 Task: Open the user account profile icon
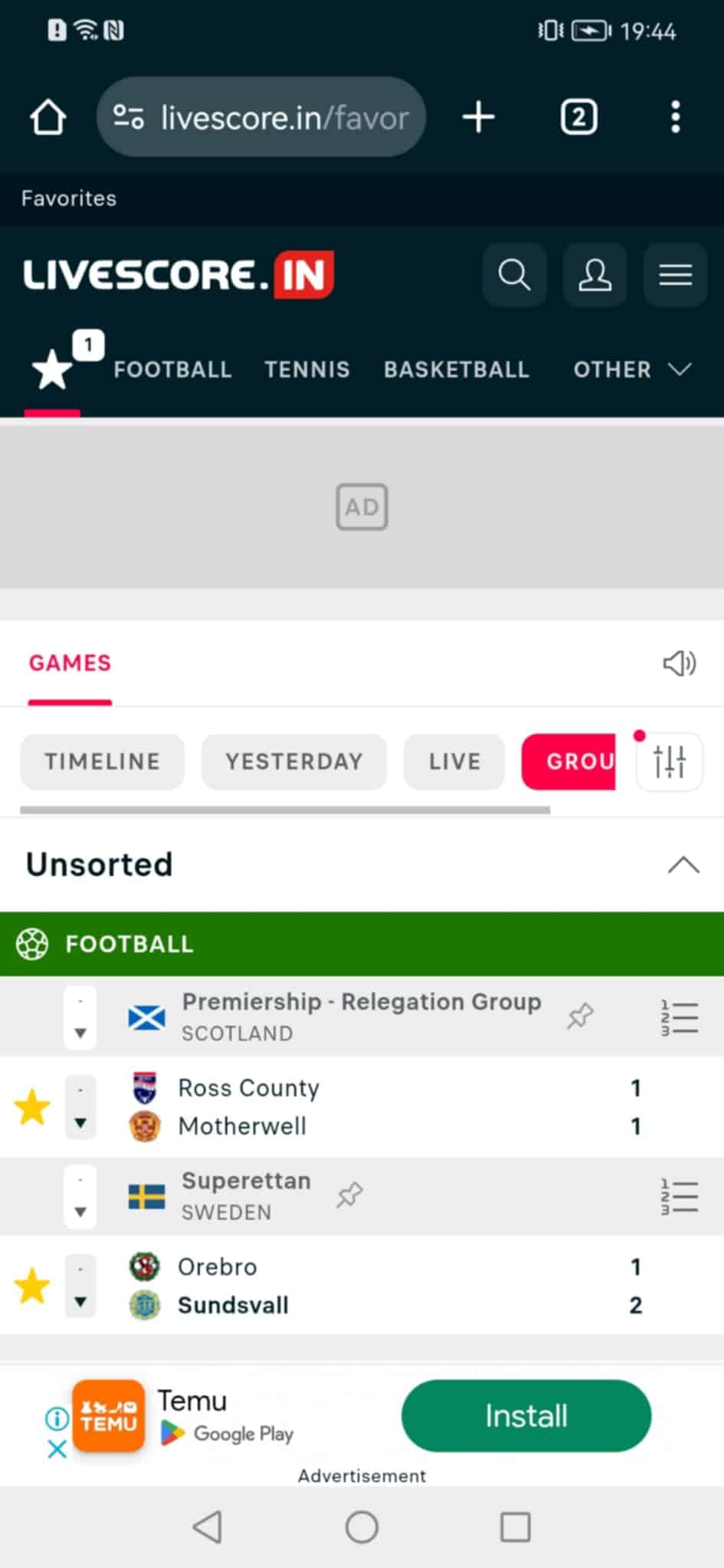pos(595,274)
